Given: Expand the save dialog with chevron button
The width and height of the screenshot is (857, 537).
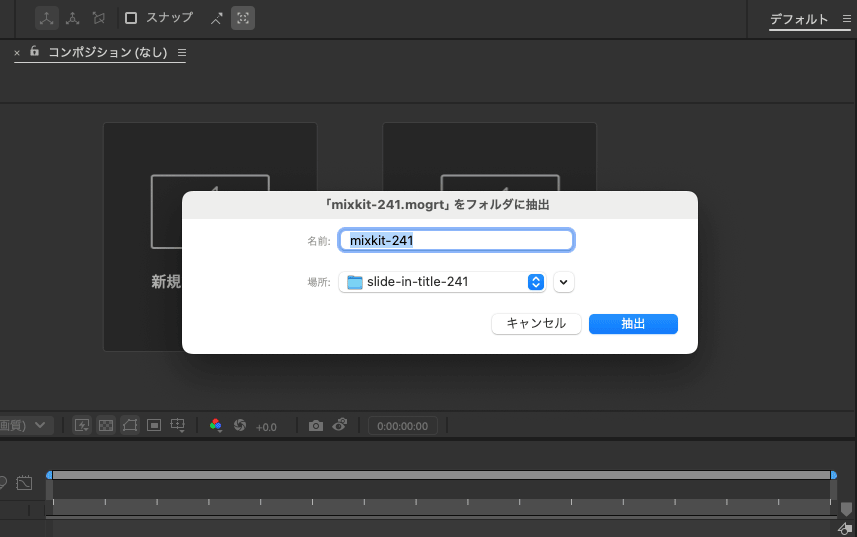Looking at the screenshot, I should click(564, 282).
